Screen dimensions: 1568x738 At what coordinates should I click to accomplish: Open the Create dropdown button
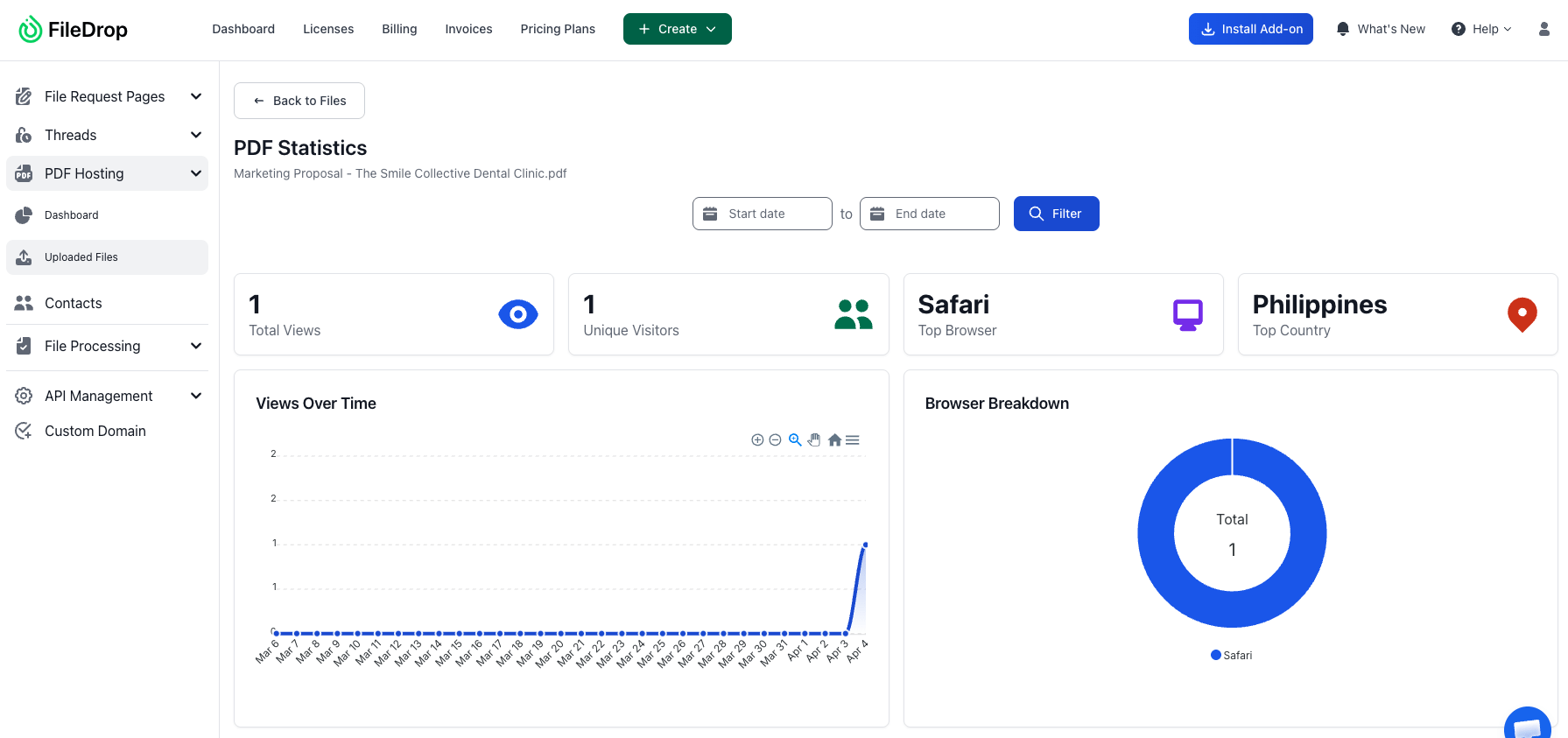point(678,29)
